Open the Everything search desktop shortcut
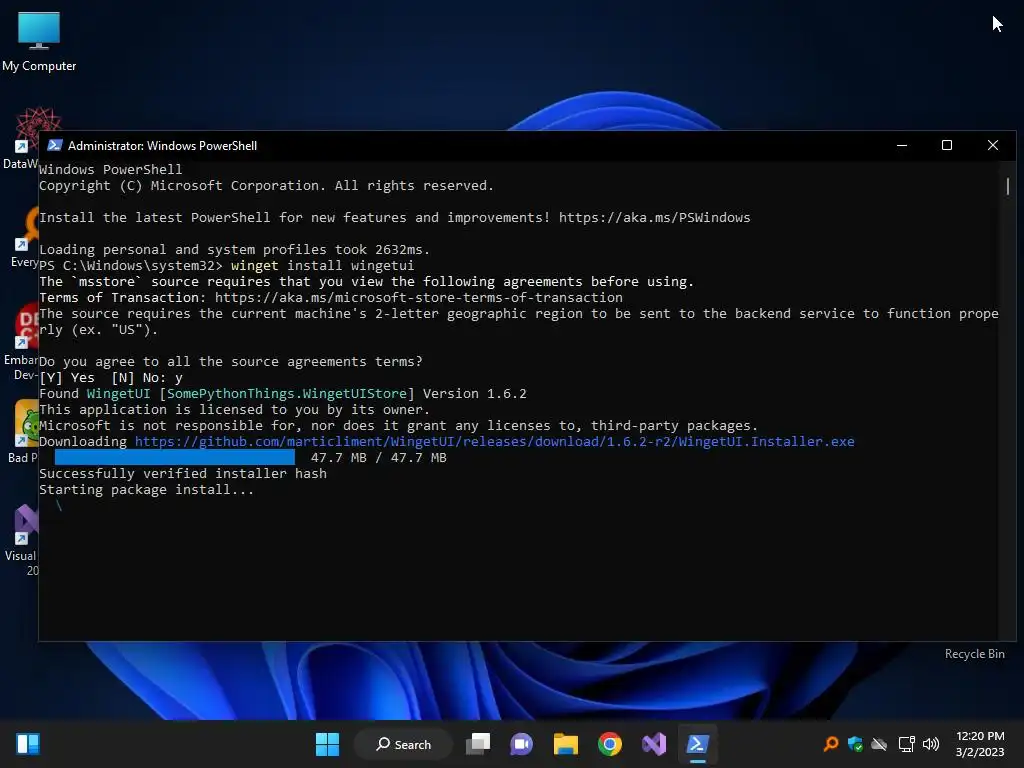 [24, 237]
